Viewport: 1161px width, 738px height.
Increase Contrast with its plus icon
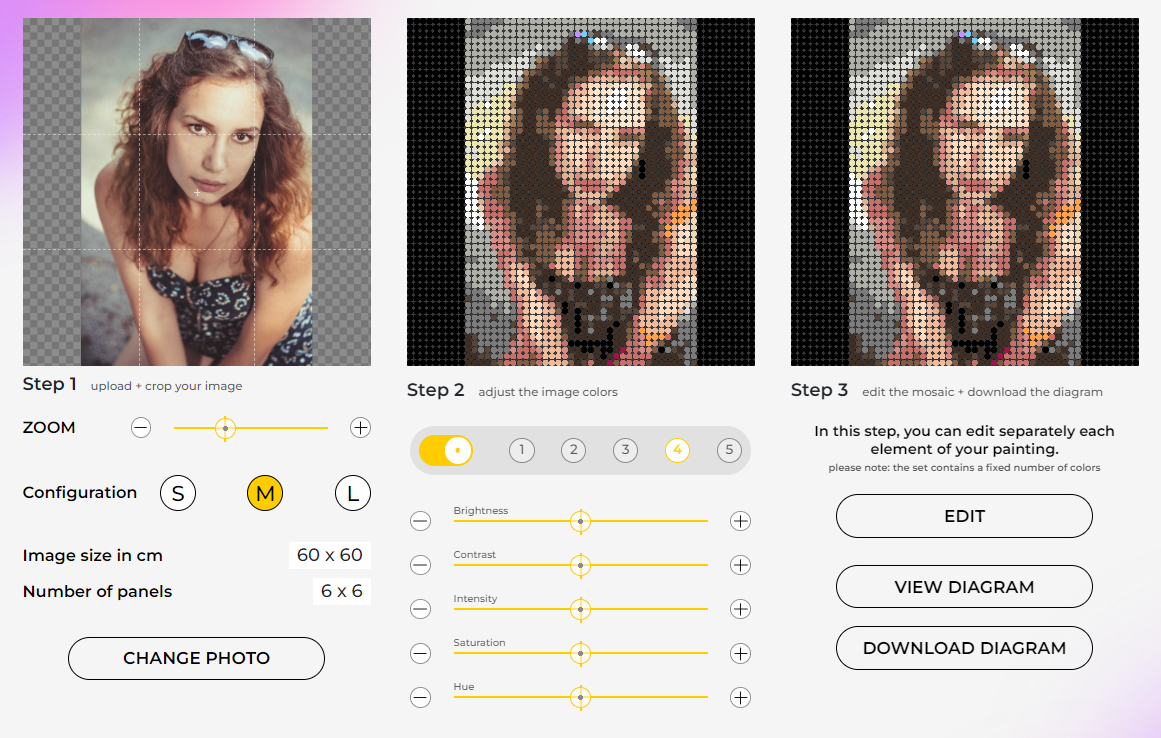coord(740,566)
